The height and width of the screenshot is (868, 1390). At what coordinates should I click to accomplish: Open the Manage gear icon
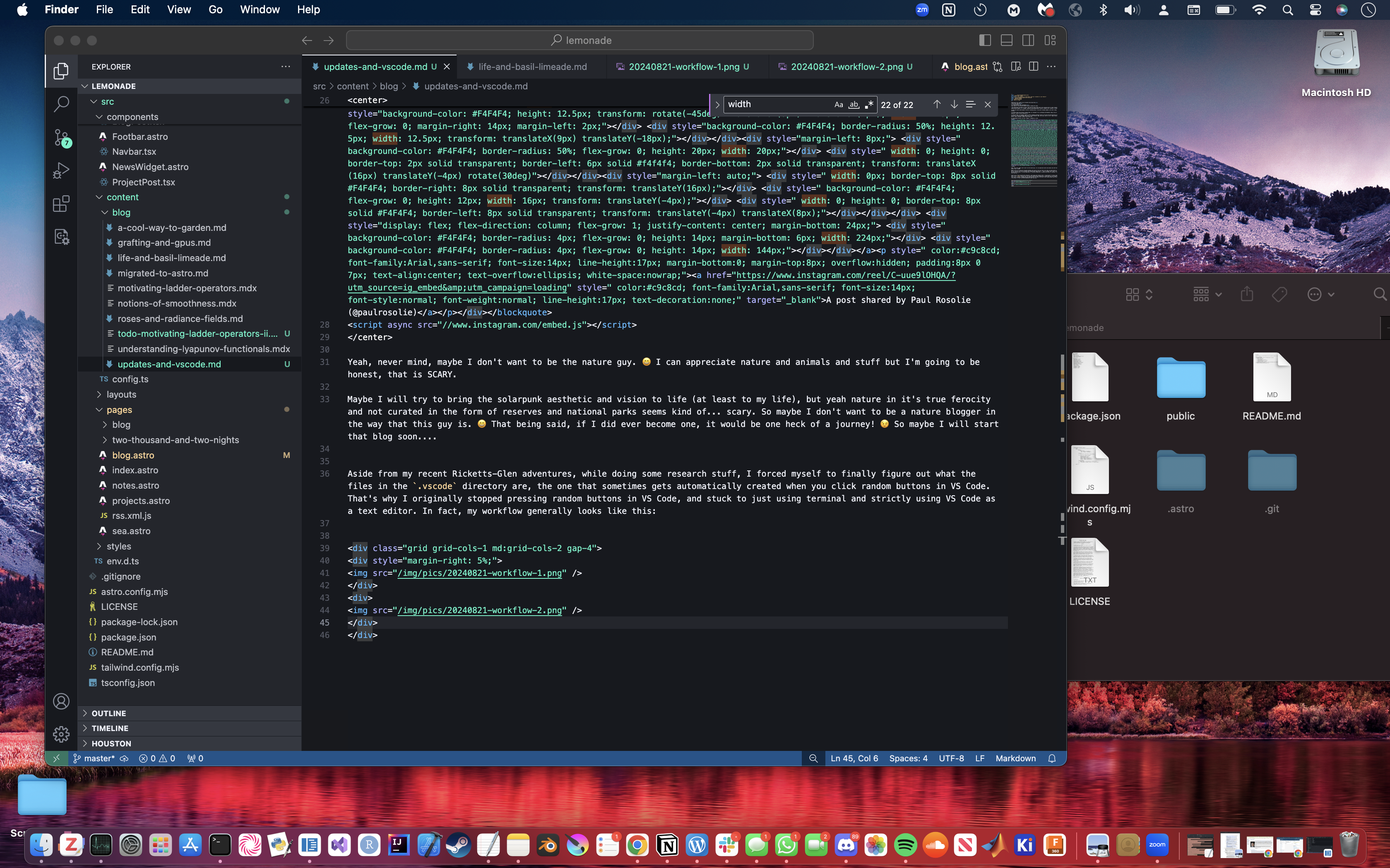(61, 734)
